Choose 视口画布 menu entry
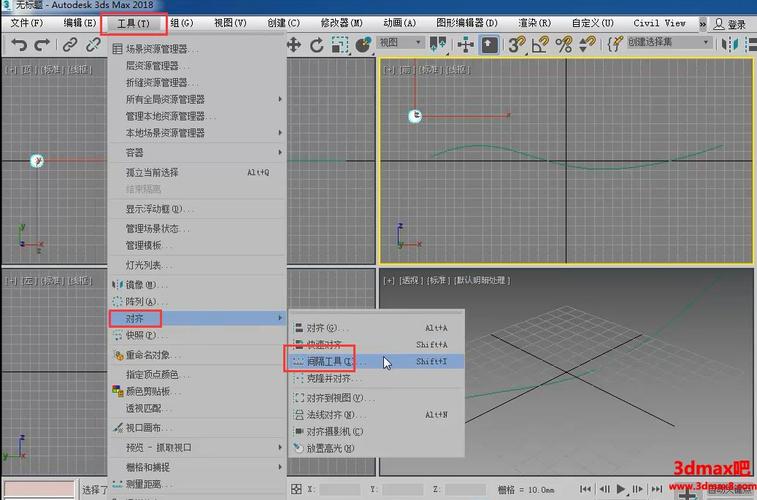Image resolution: width=757 pixels, height=500 pixels. click(x=197, y=428)
